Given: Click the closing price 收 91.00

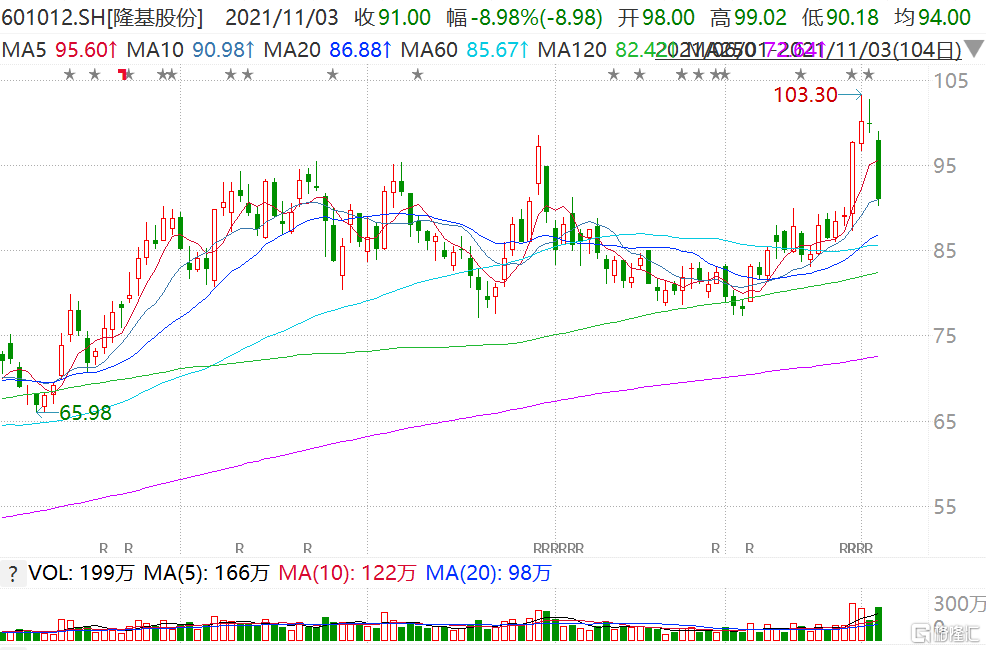Looking at the screenshot, I should (x=392, y=18).
